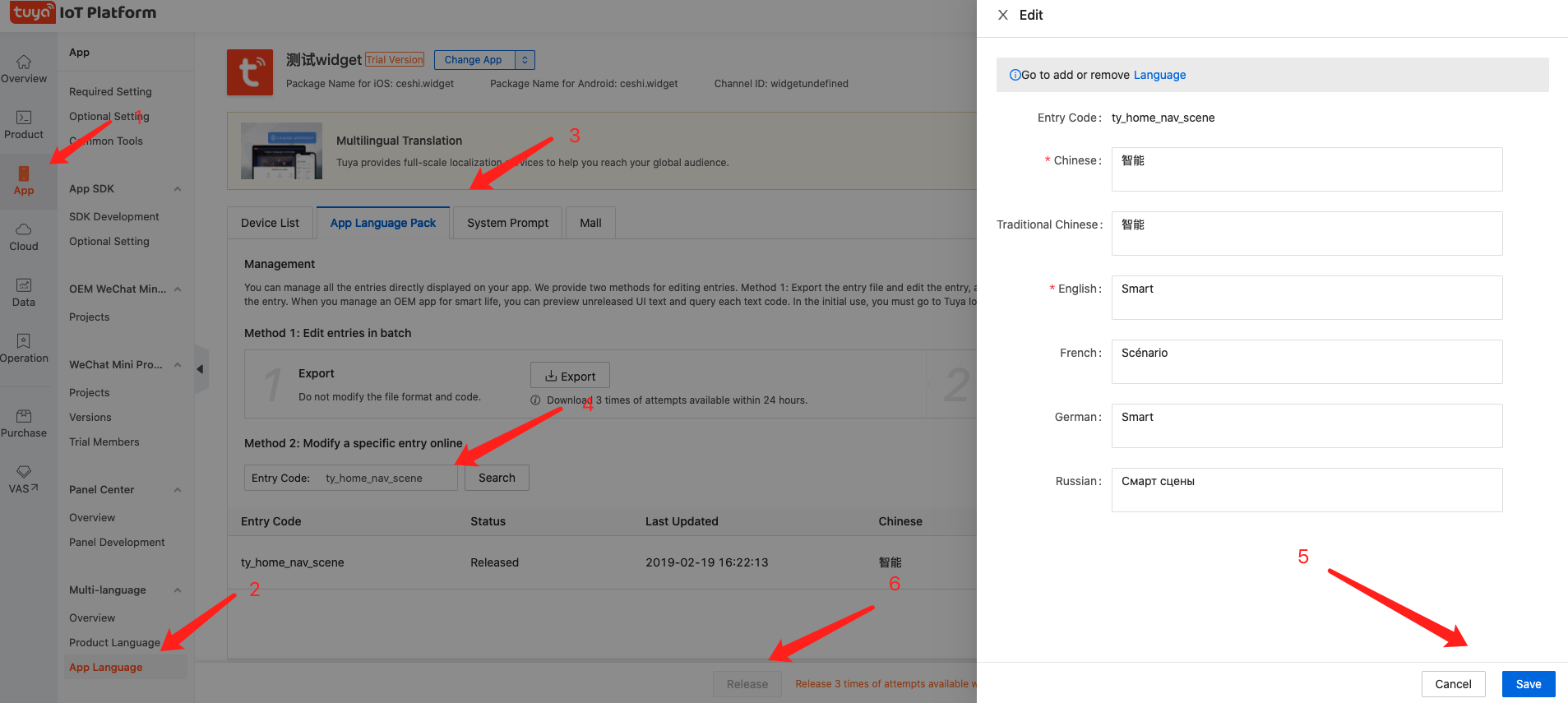Follow the Language link in the notice

[1159, 75]
